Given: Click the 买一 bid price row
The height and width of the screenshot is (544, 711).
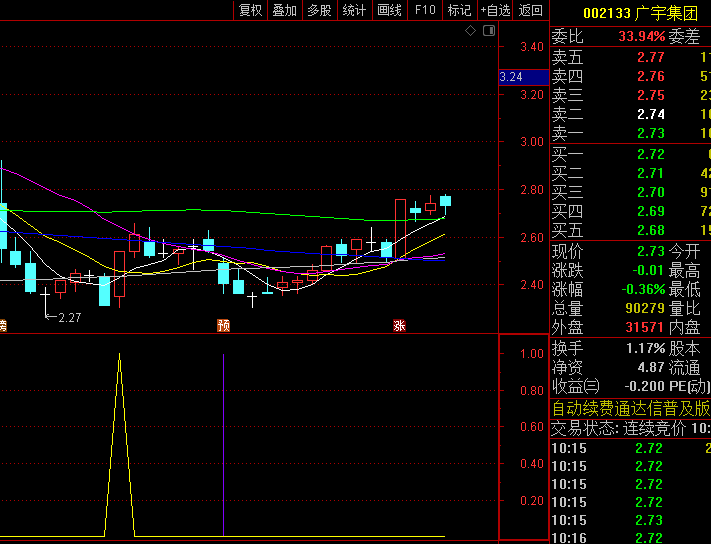Looking at the screenshot, I should point(630,154).
